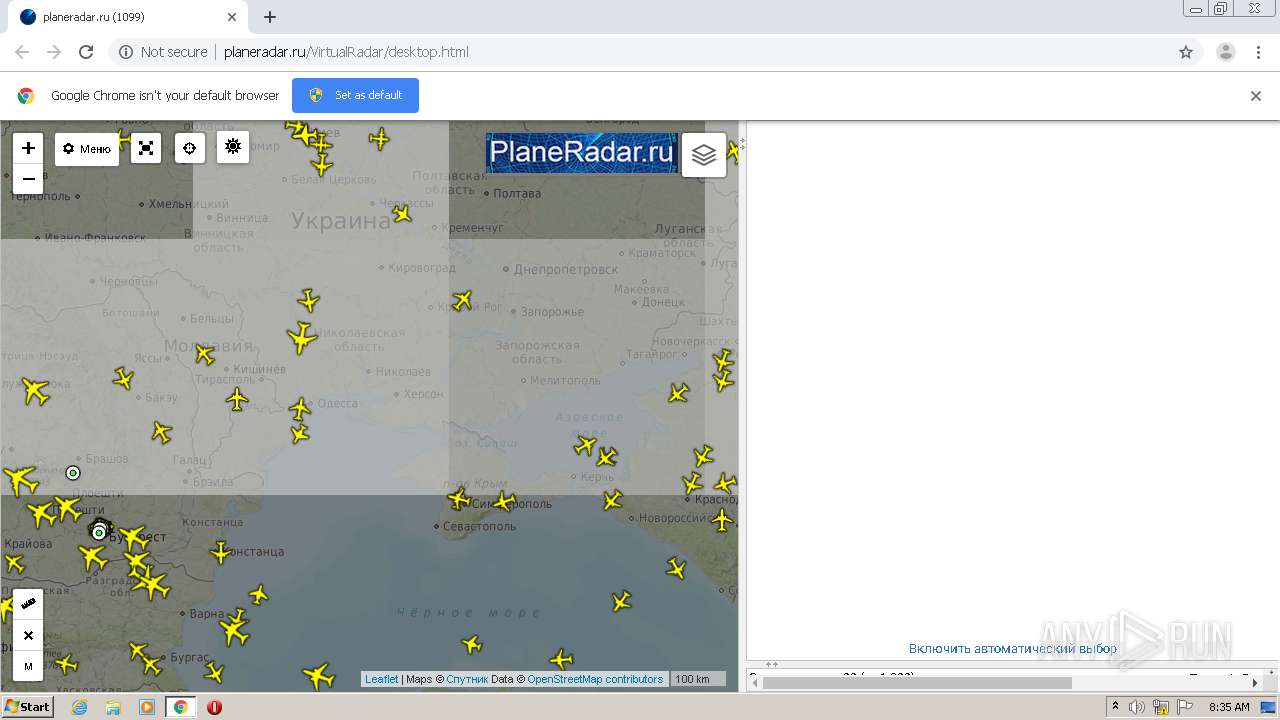Select the aircraft marker over Симферополь label
The width and height of the screenshot is (1280, 720).
[505, 501]
